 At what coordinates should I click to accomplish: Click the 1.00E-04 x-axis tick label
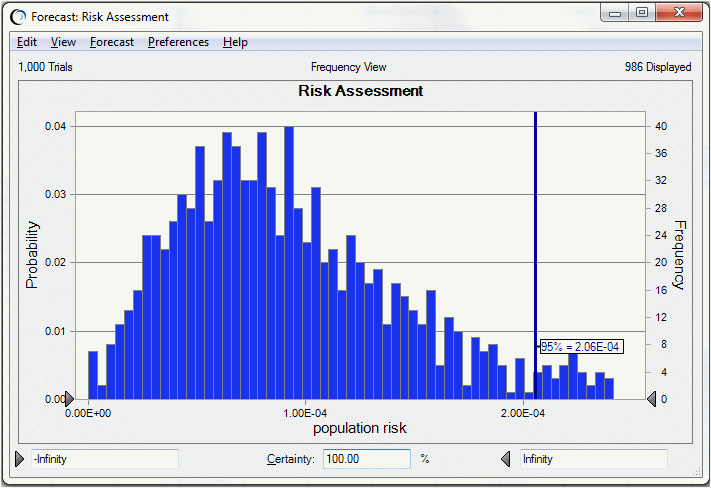(305, 414)
